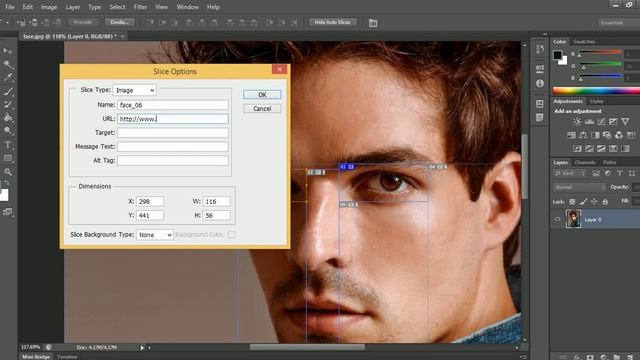Toggle shape layer filter
This screenshot has height=360, width=640.
[x=631, y=173]
